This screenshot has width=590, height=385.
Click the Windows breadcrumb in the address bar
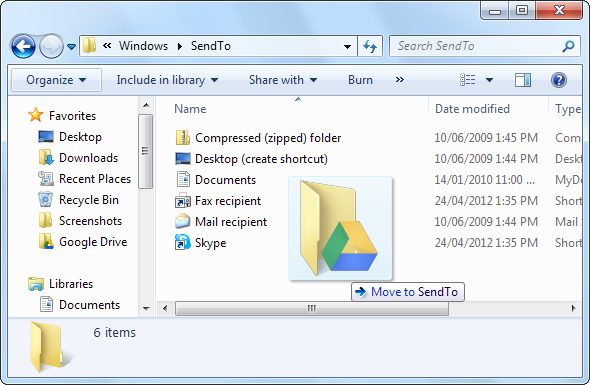click(143, 46)
